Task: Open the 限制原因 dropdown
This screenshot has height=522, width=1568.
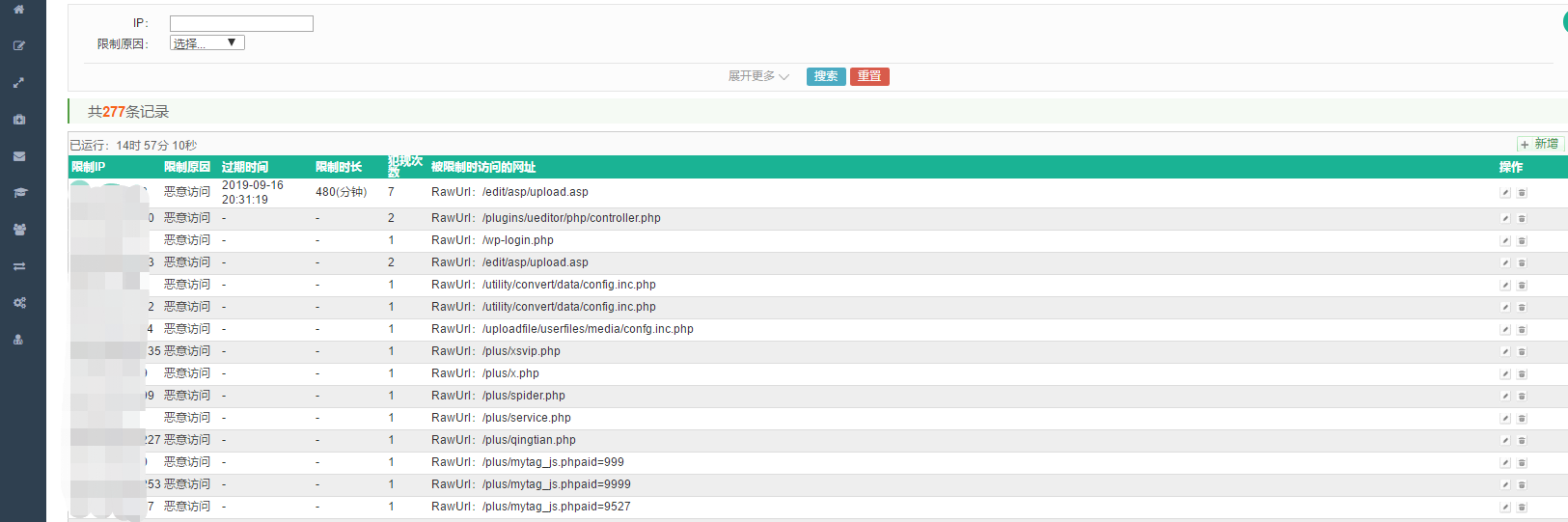Action: (207, 42)
